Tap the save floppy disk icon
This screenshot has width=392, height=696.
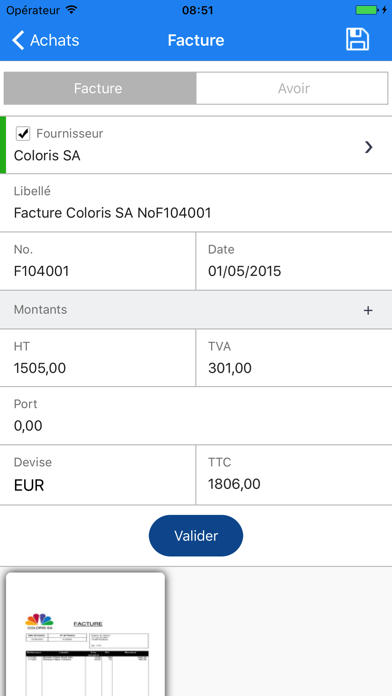pyautogui.click(x=357, y=40)
